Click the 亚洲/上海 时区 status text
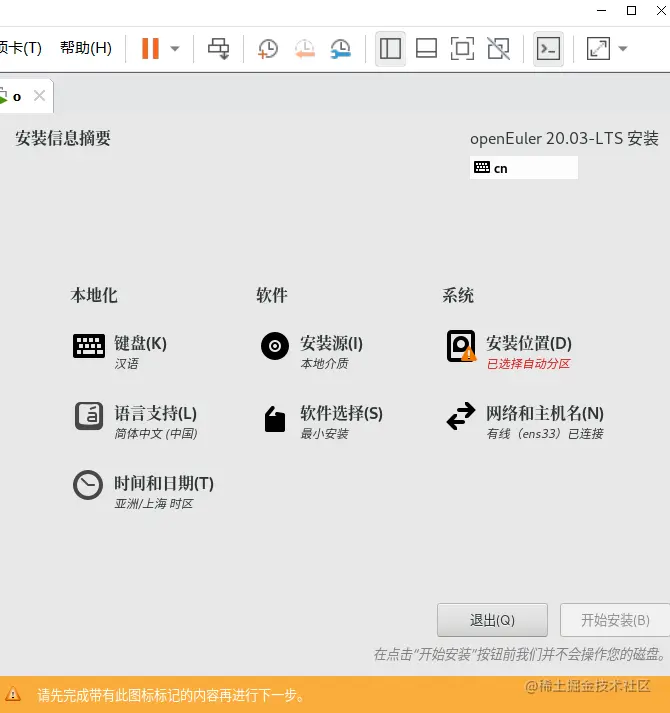The height and width of the screenshot is (713, 670). [154, 504]
